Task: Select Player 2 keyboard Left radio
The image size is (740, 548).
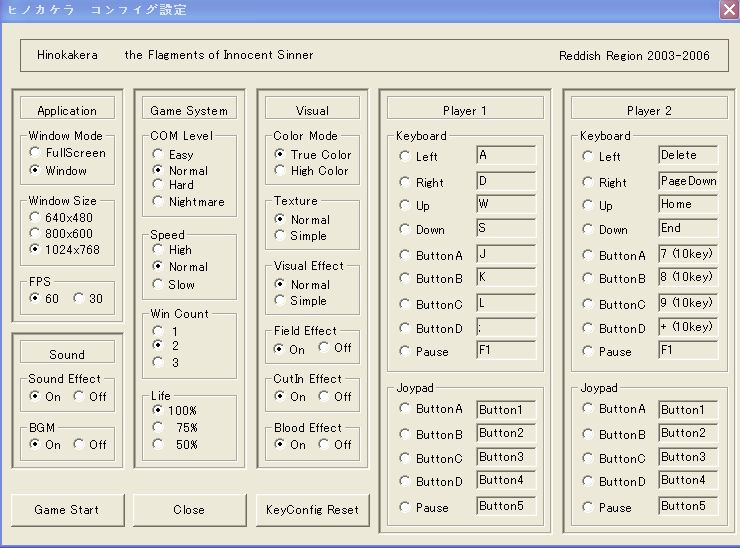Action: point(588,156)
